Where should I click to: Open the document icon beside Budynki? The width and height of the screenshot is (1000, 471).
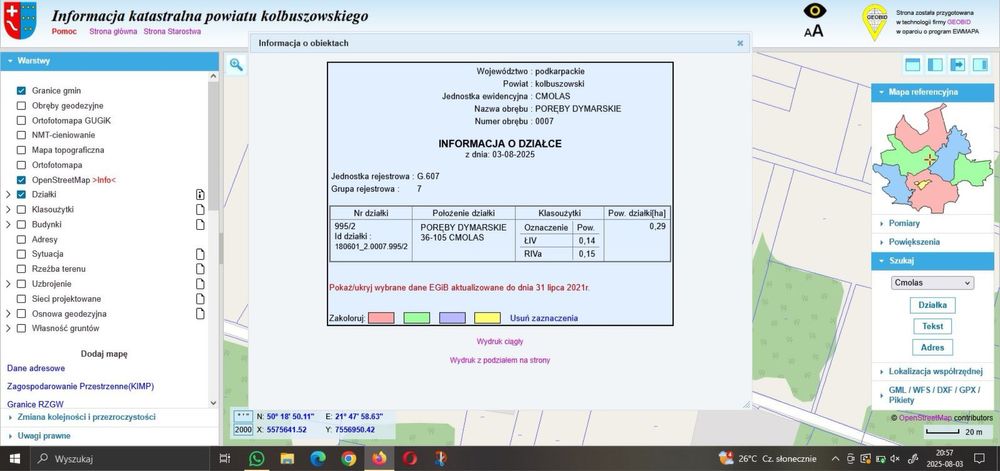click(x=200, y=224)
